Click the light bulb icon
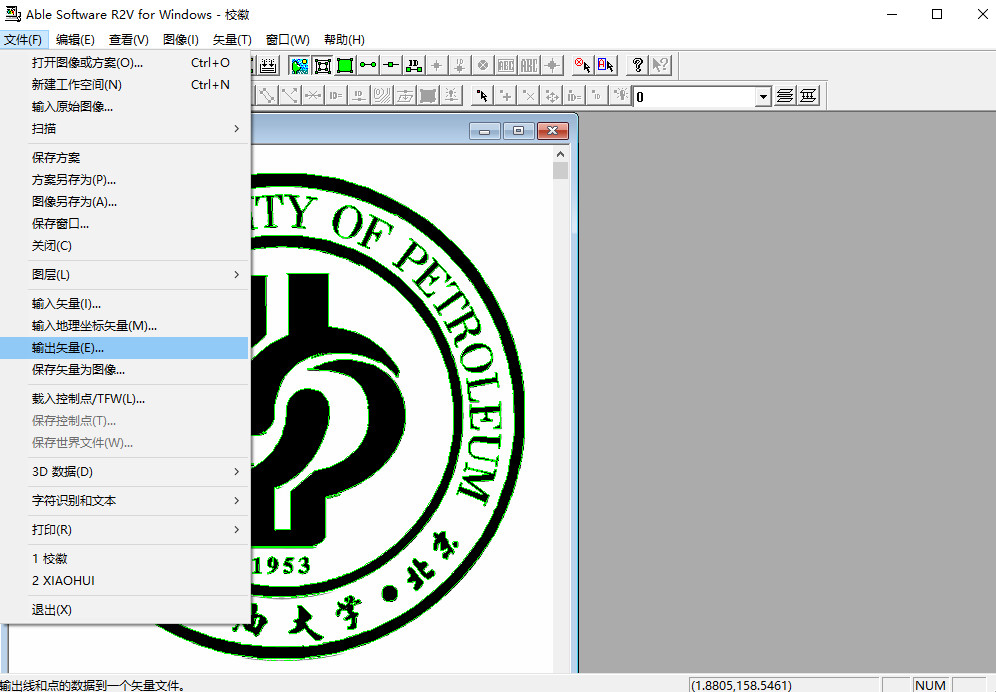996x692 pixels. [619, 96]
